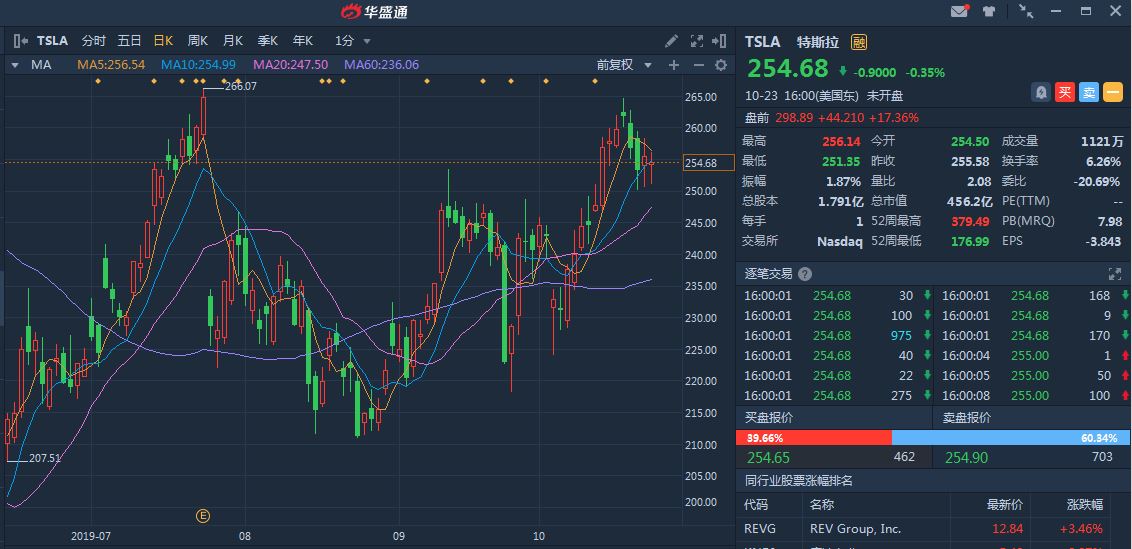Image resolution: width=1132 pixels, height=549 pixels.
Task: Set a price alert with bell icon
Action: click(x=1041, y=92)
